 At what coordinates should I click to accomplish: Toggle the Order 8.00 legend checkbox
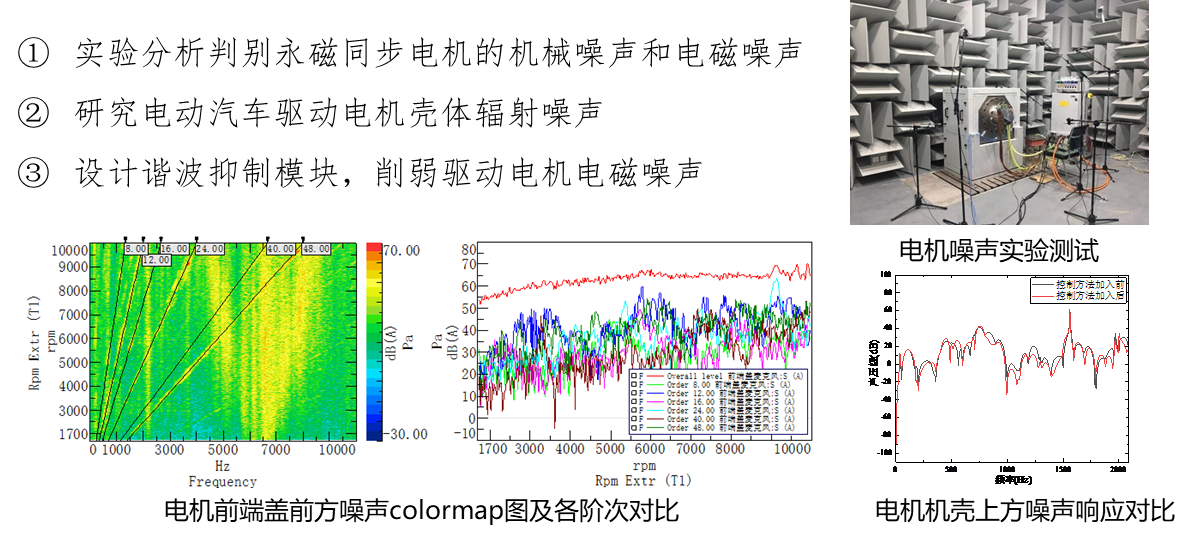[634, 385]
